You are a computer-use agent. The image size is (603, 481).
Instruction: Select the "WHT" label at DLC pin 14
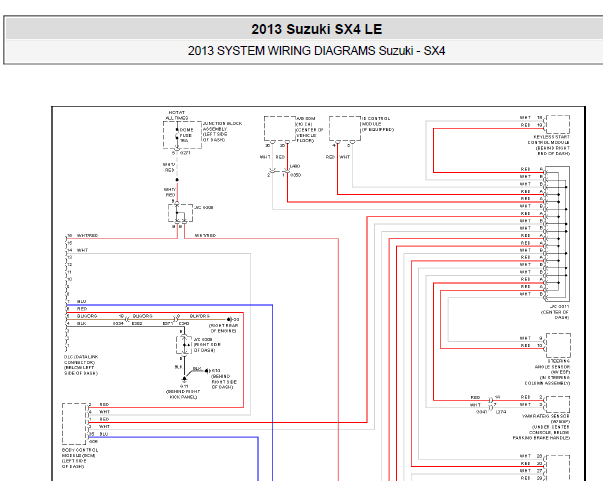[x=82, y=250]
